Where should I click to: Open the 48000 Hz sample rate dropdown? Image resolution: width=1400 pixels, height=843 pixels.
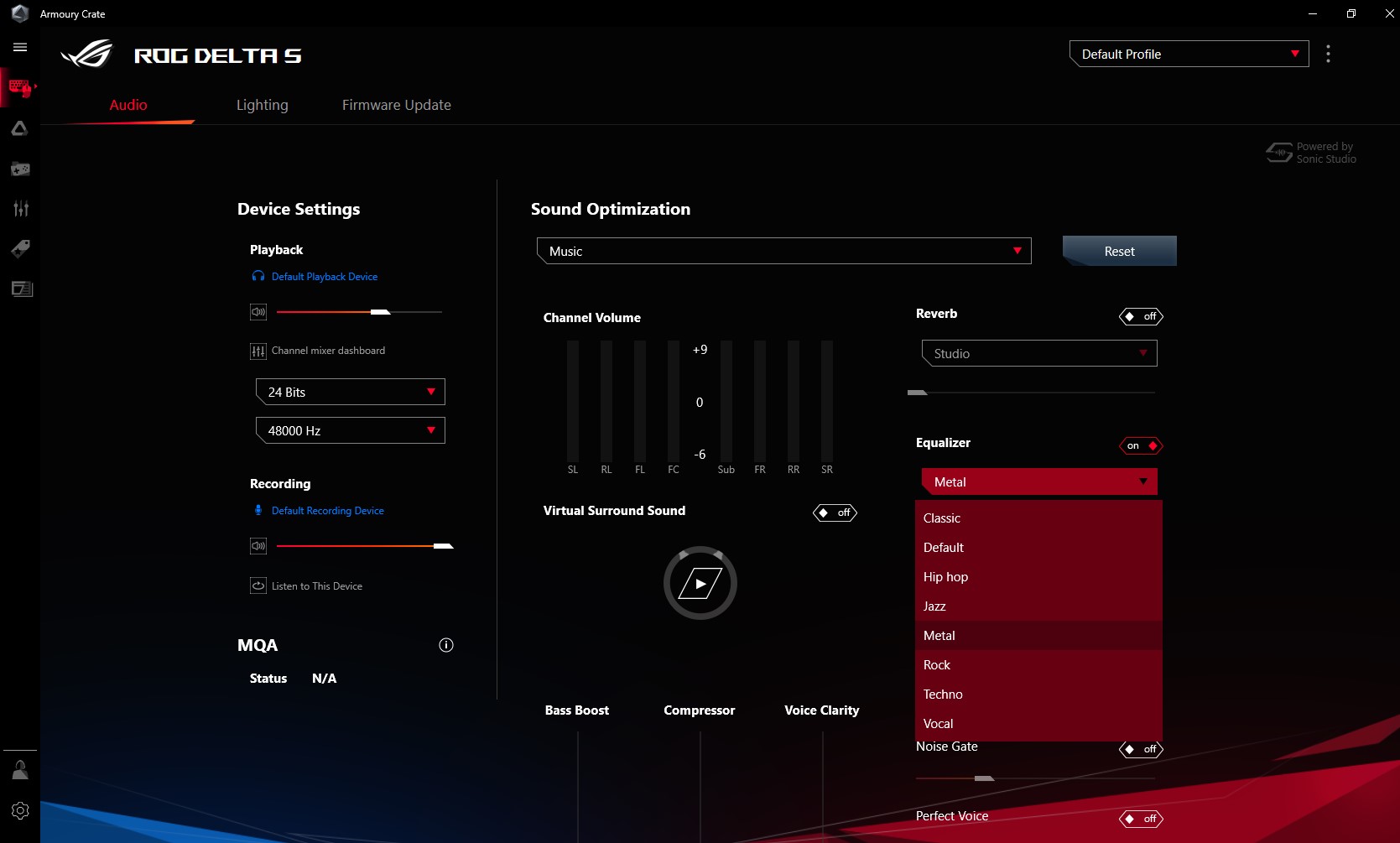pyautogui.click(x=350, y=430)
